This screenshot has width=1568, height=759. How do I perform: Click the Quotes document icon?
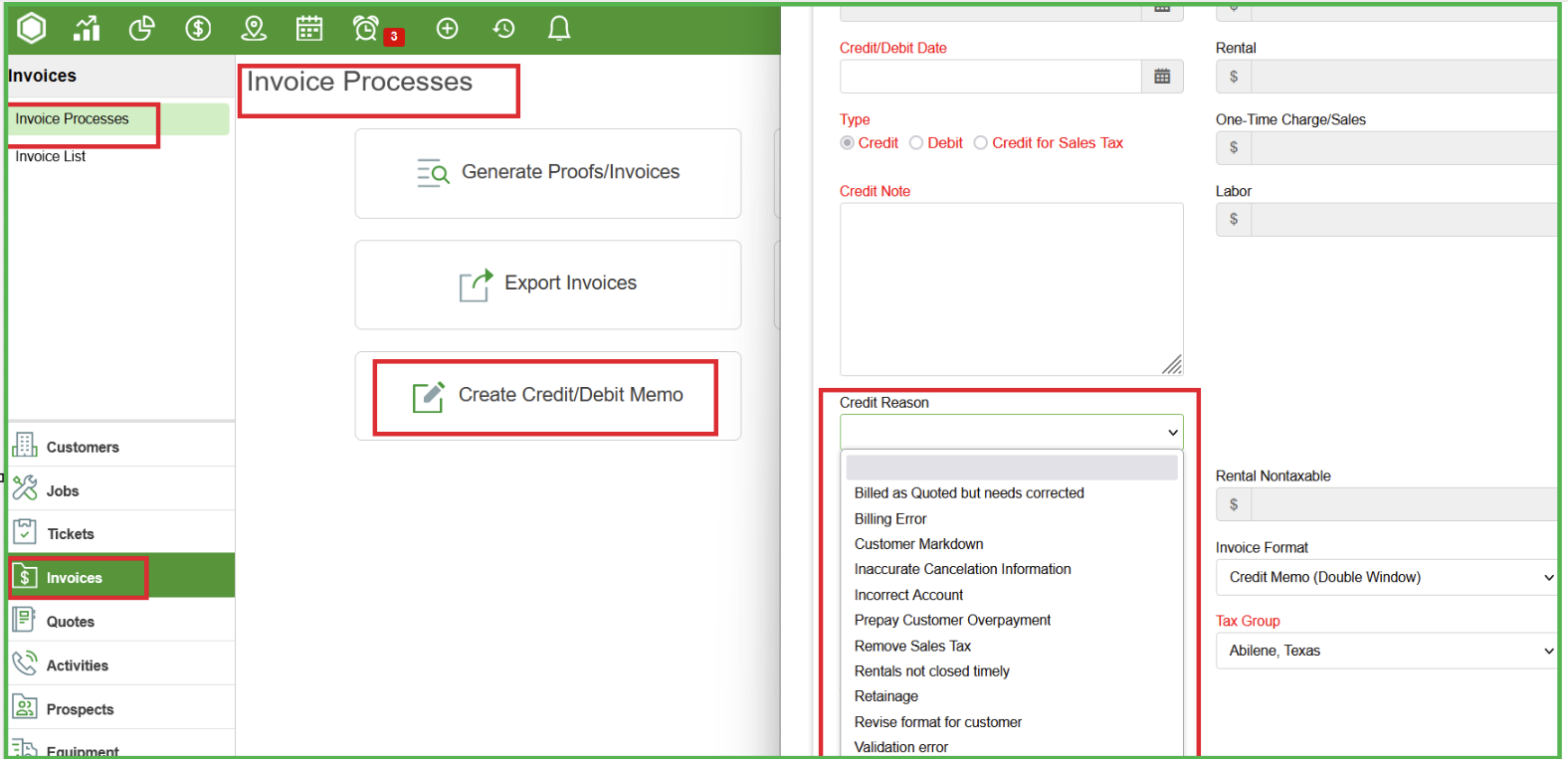pyautogui.click(x=25, y=621)
